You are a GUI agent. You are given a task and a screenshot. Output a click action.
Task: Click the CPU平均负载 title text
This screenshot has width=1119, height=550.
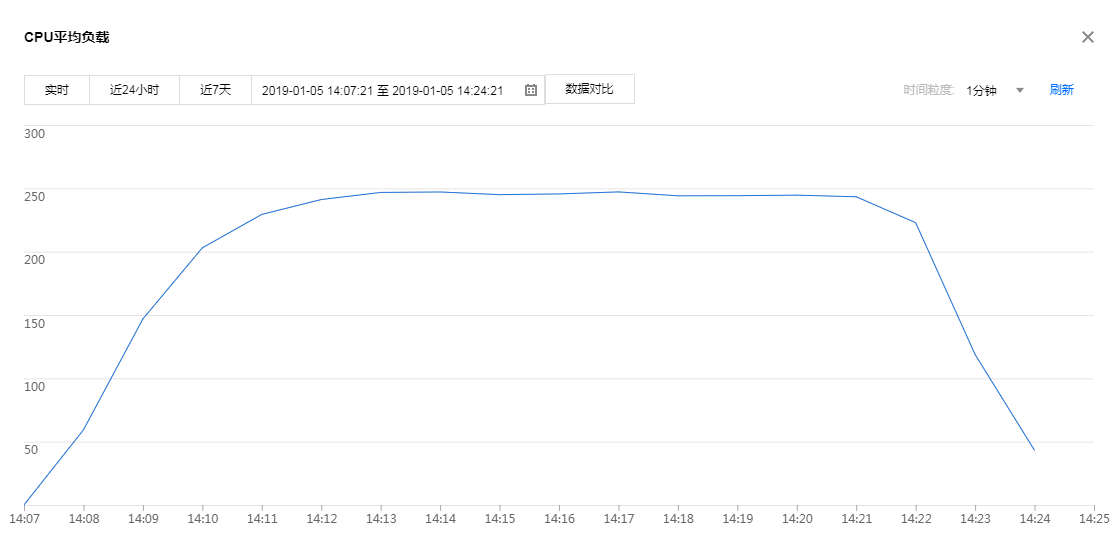(x=67, y=37)
